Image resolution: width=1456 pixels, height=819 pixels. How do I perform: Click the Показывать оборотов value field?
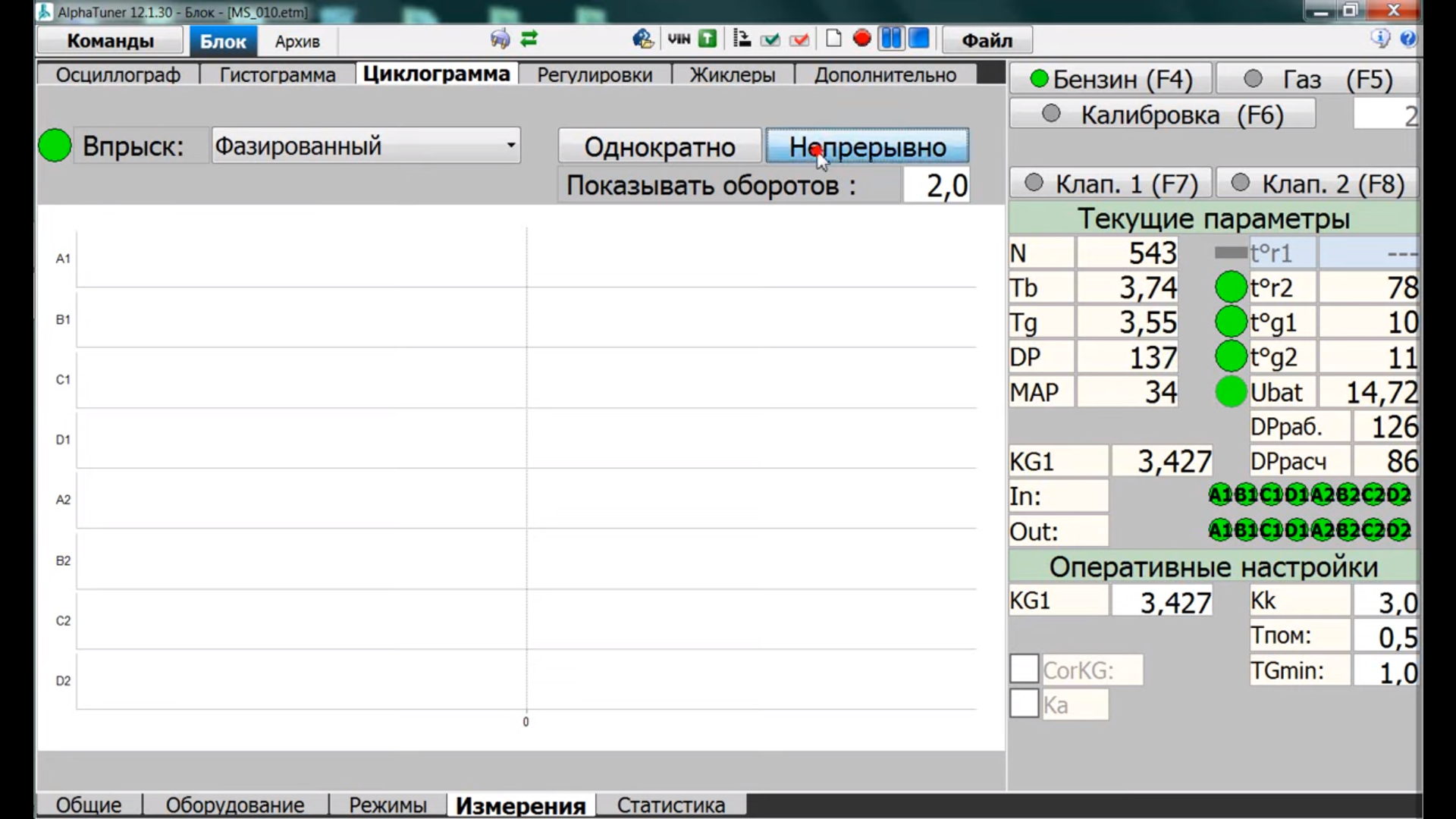tap(937, 186)
